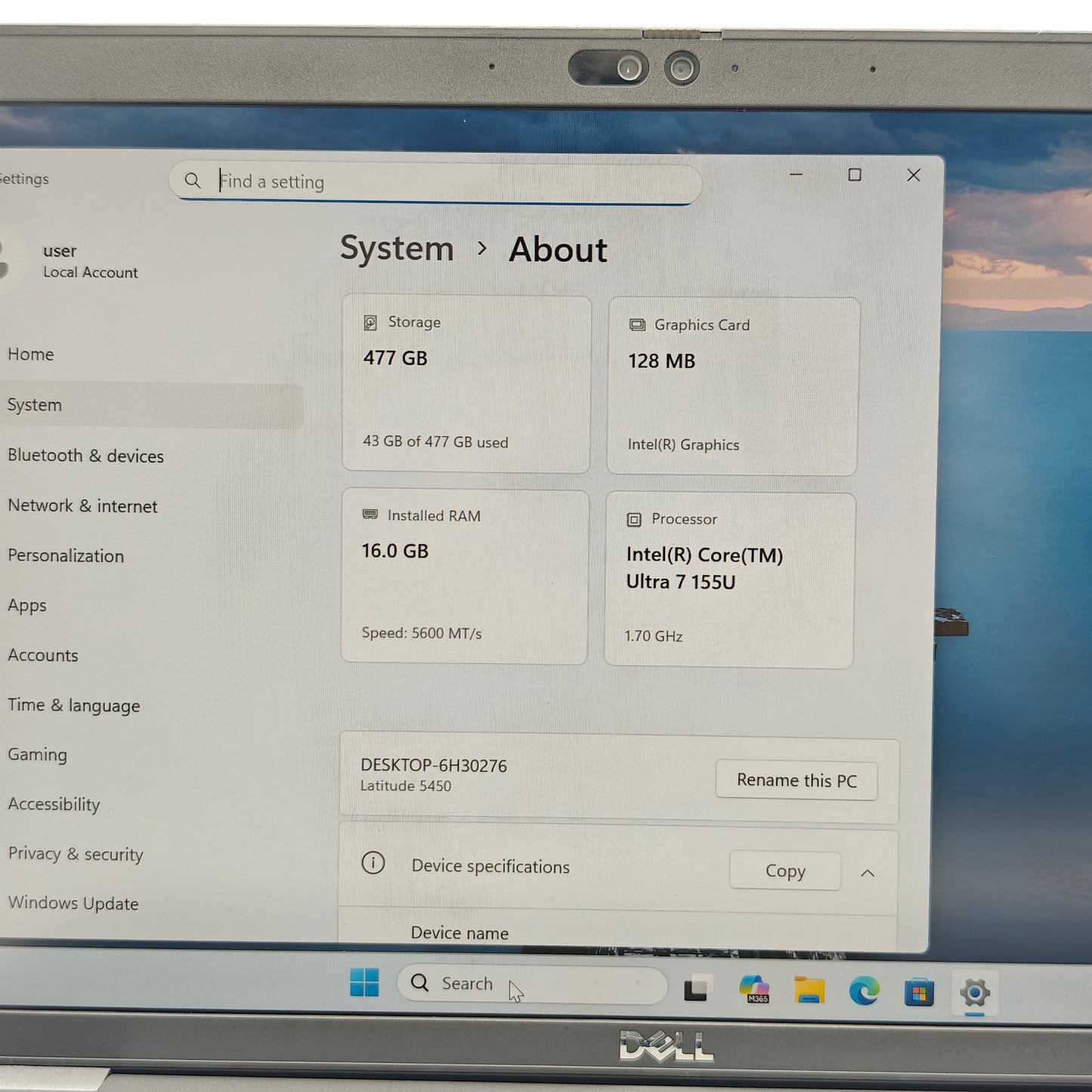This screenshot has height=1092, width=1092.
Task: Minimize the Settings window
Action: click(796, 175)
